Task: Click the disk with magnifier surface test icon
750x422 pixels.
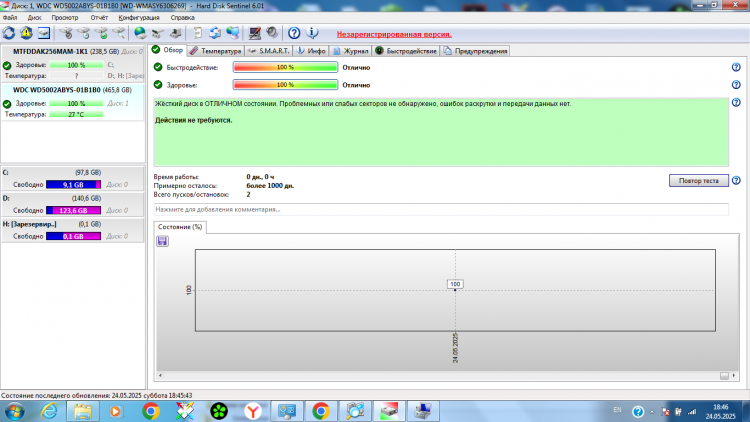Action: pos(119,33)
